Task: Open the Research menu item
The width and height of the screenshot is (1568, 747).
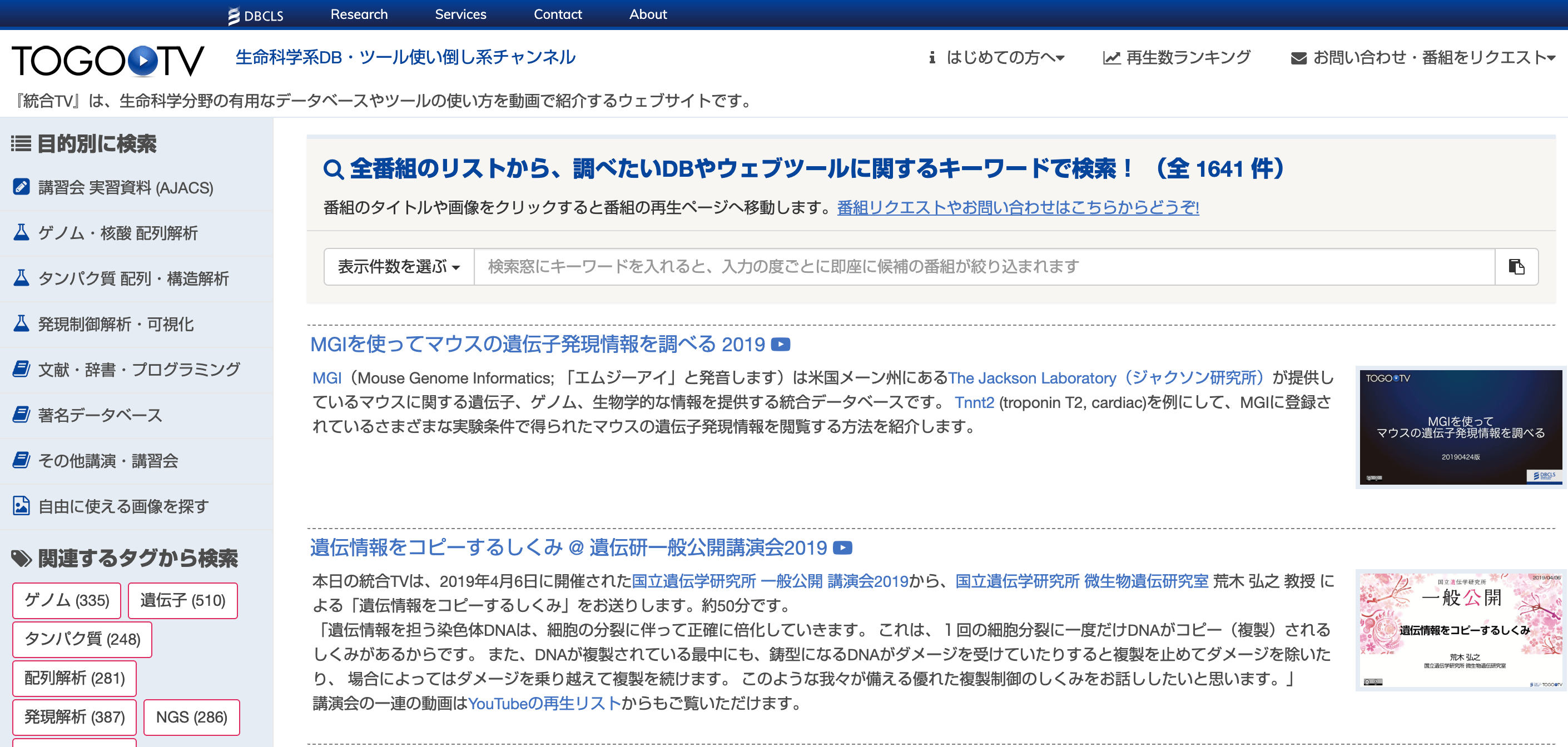Action: coord(359,14)
